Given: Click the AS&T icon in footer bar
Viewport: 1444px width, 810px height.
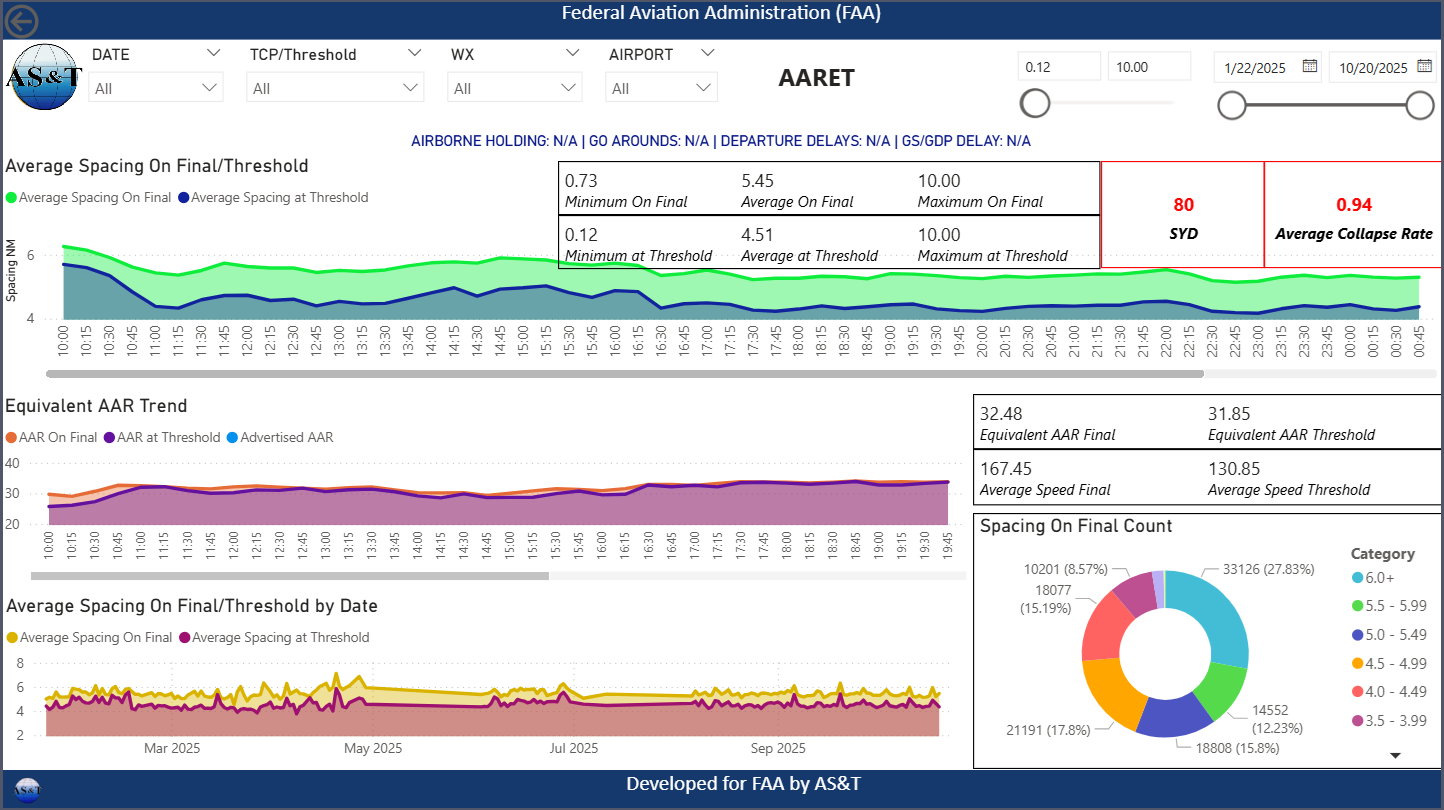Looking at the screenshot, I should pyautogui.click(x=25, y=789).
